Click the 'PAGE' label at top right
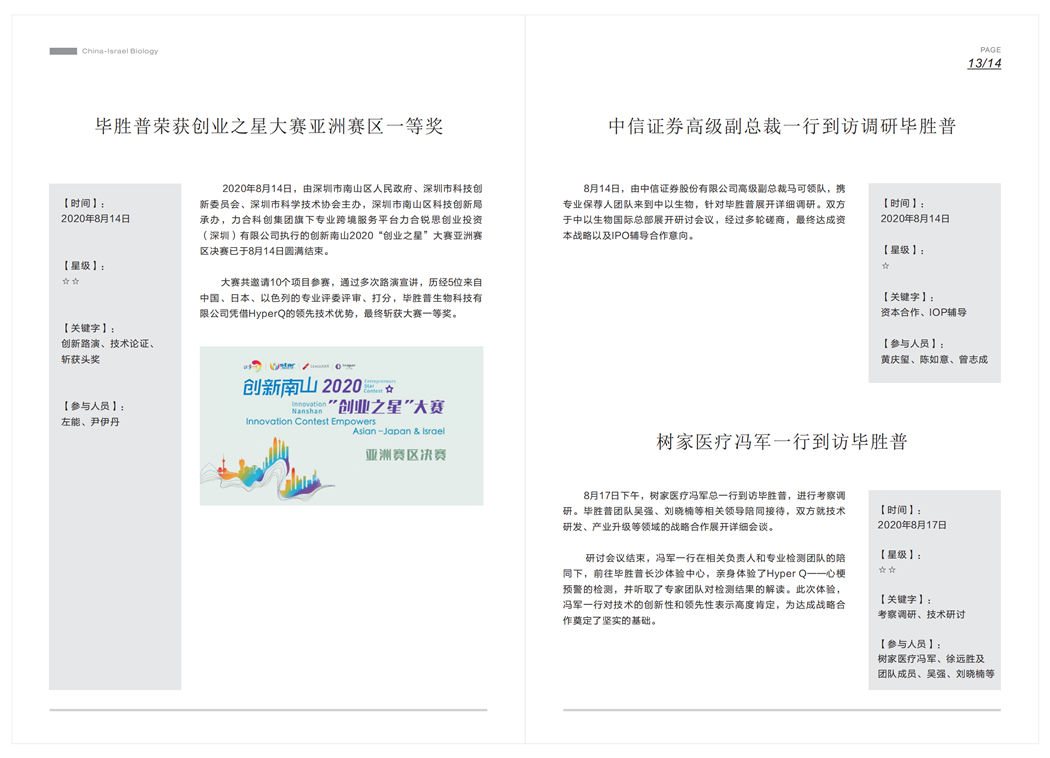This screenshot has height=758, width=1050. [990, 50]
